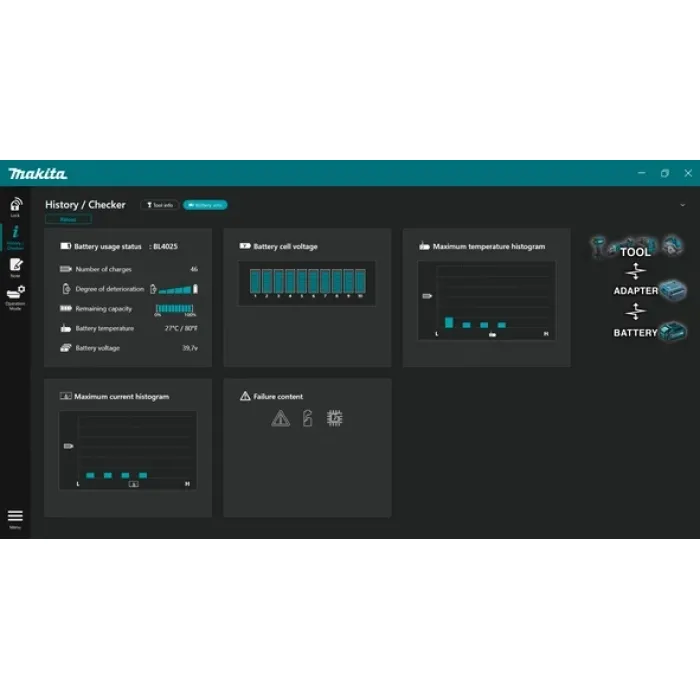This screenshot has width=700, height=700.
Task: Open Operation Mode from the sidebar
Action: (x=15, y=295)
